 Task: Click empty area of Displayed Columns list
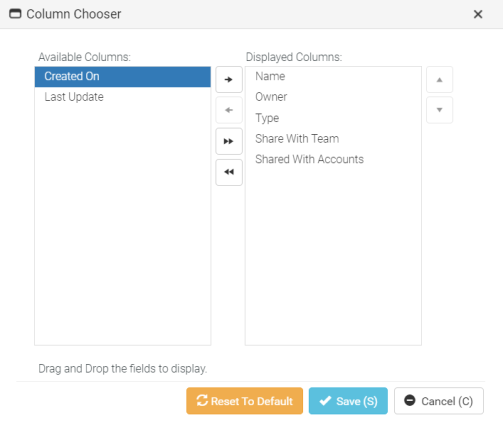tap(333, 257)
